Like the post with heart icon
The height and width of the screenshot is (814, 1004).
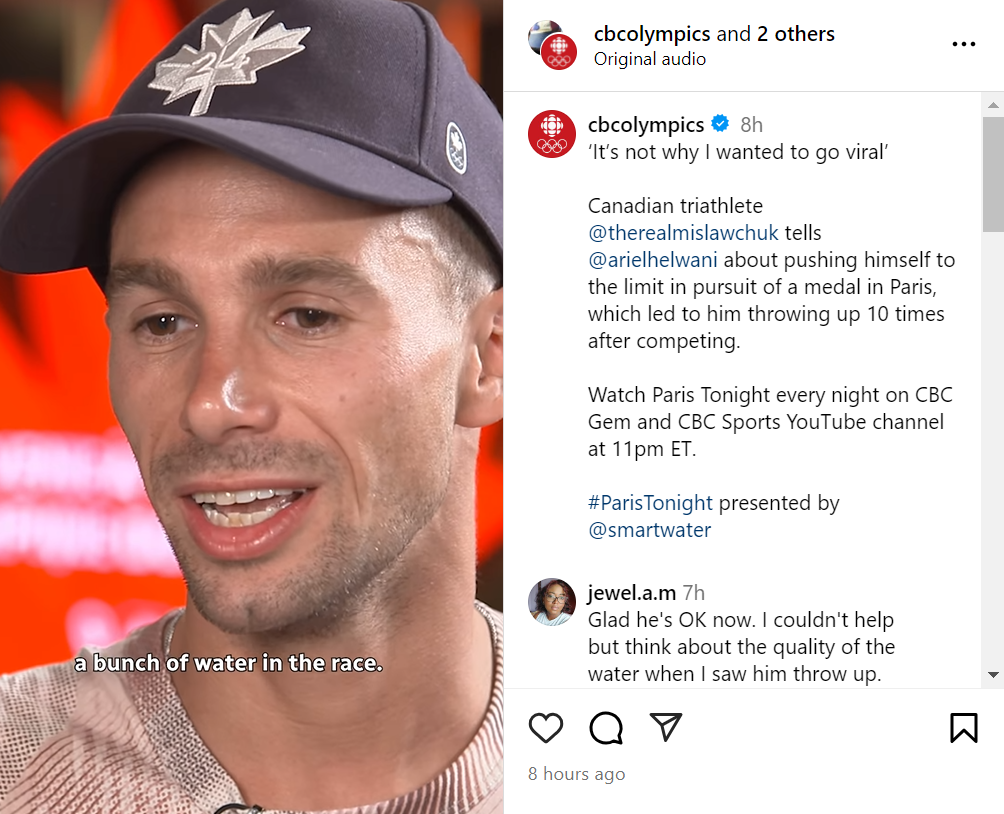click(546, 728)
